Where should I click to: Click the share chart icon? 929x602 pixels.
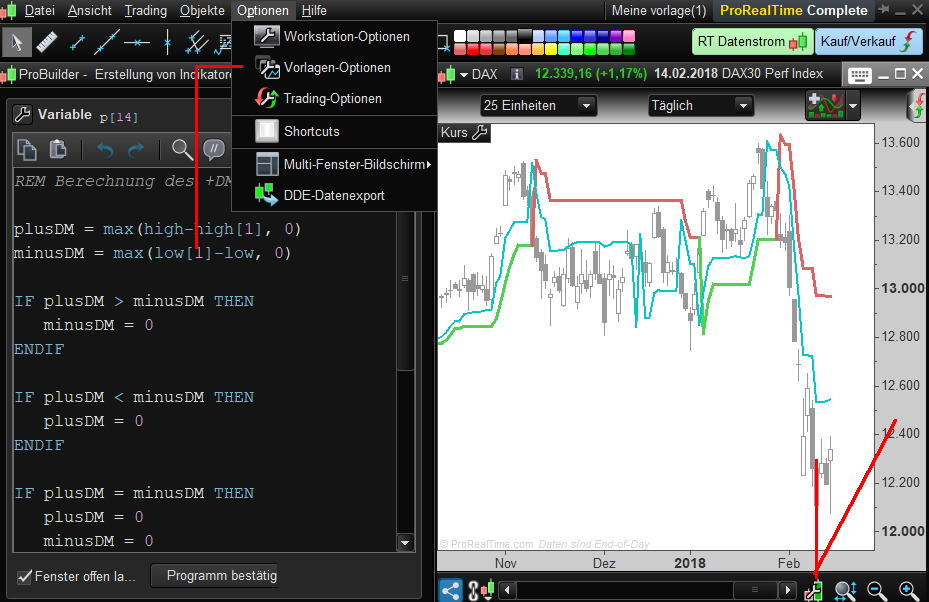pyautogui.click(x=450, y=590)
